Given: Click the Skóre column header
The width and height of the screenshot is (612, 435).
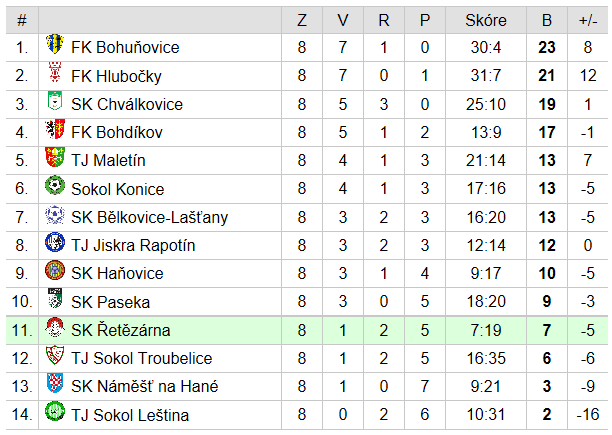Looking at the screenshot, I should pos(486,20).
